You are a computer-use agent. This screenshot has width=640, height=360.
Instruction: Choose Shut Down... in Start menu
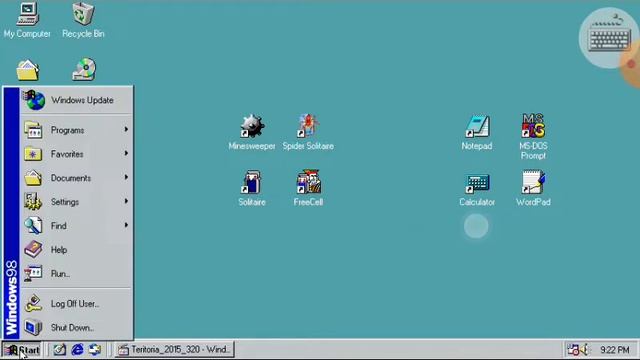click(x=76, y=328)
